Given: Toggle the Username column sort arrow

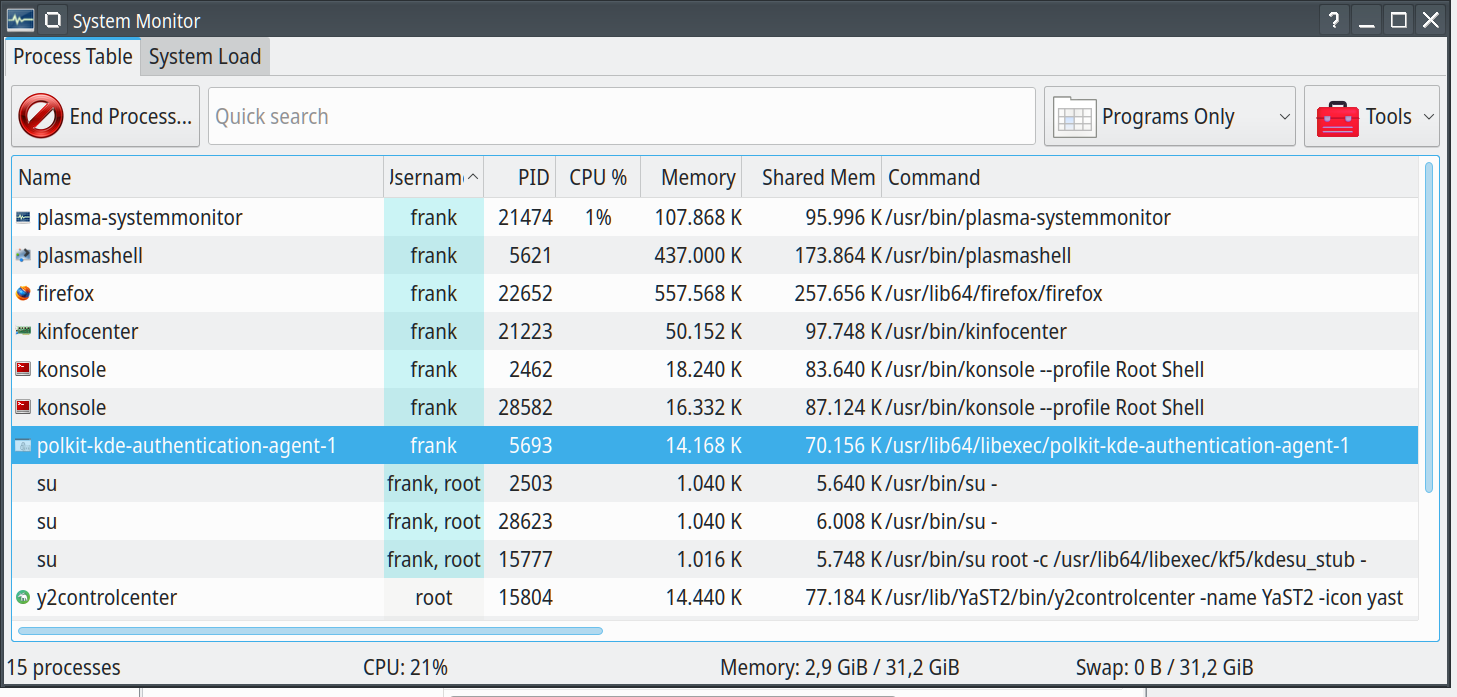Looking at the screenshot, I should (x=473, y=178).
